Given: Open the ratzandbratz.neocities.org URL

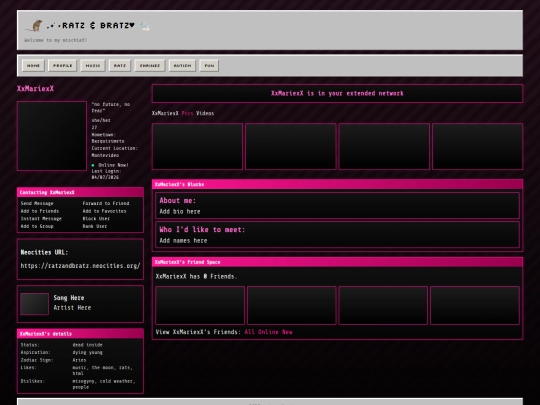Looking at the screenshot, I should pyautogui.click(x=80, y=266).
